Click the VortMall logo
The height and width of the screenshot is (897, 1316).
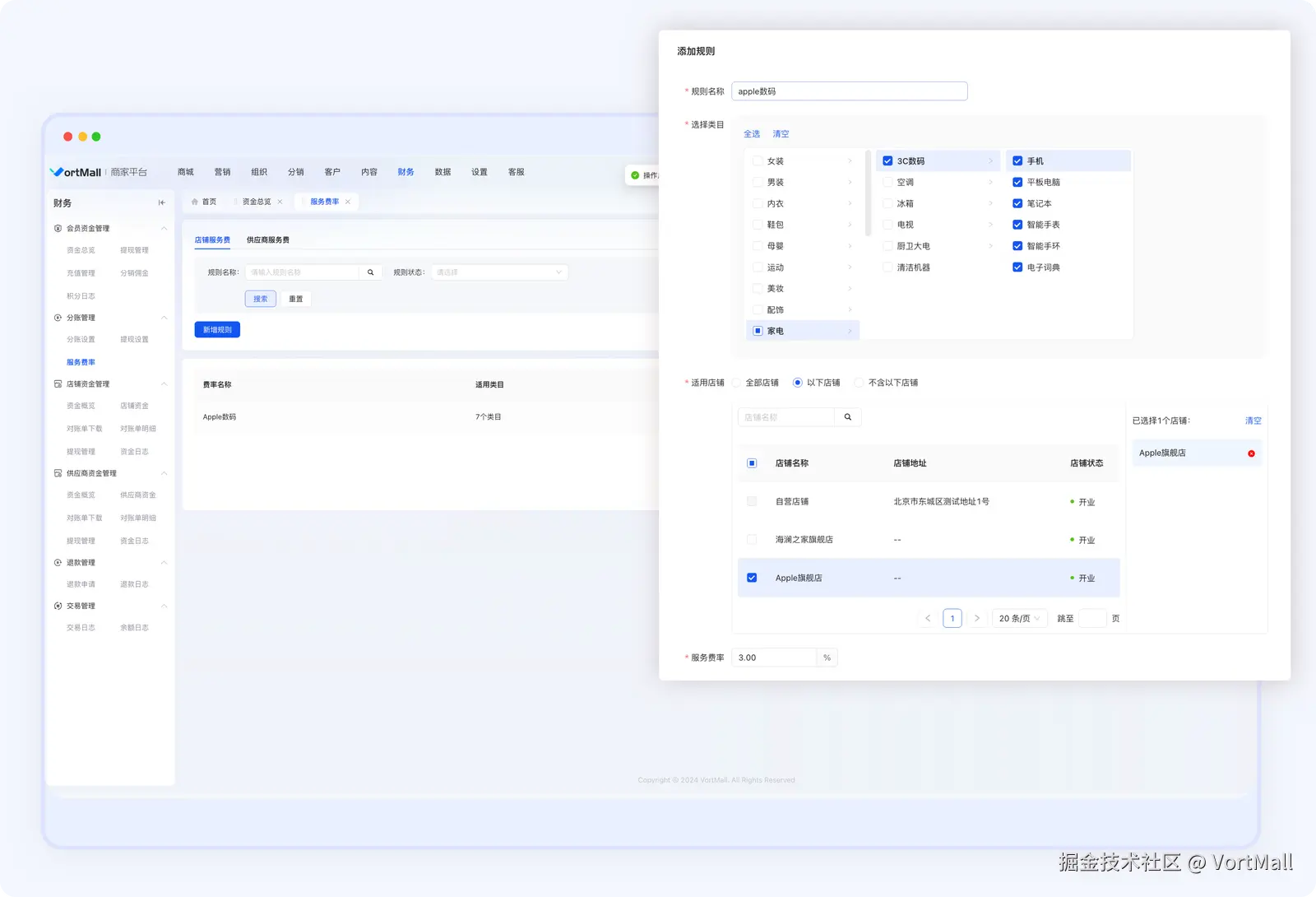pos(76,172)
